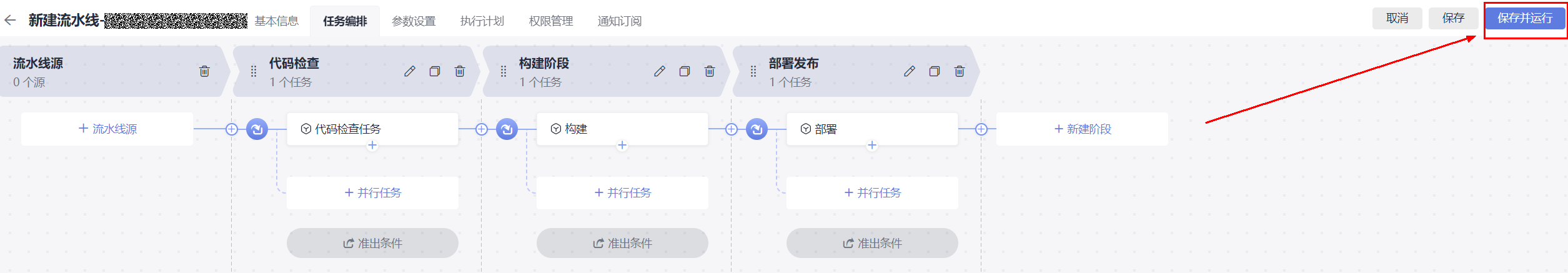Delete the 构建阶段 stage
Viewport: 1568px width, 273px height.
click(710, 71)
